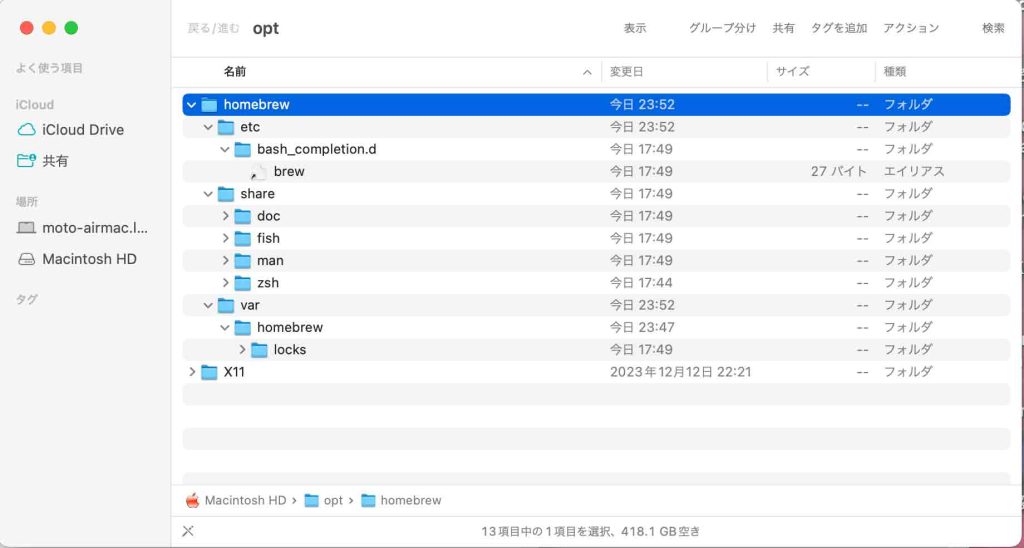
Task: Click the zsh folder icon
Action: click(x=243, y=283)
